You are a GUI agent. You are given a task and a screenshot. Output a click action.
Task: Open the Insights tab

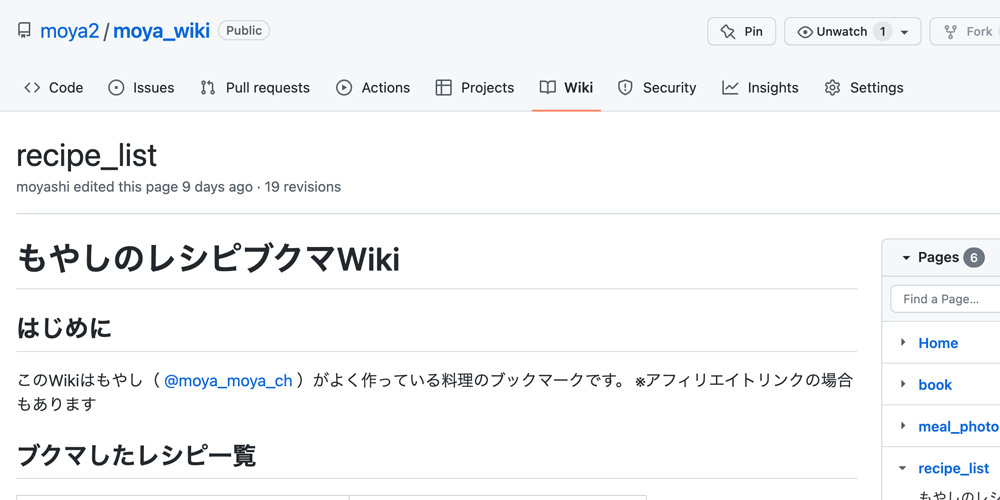coord(761,88)
